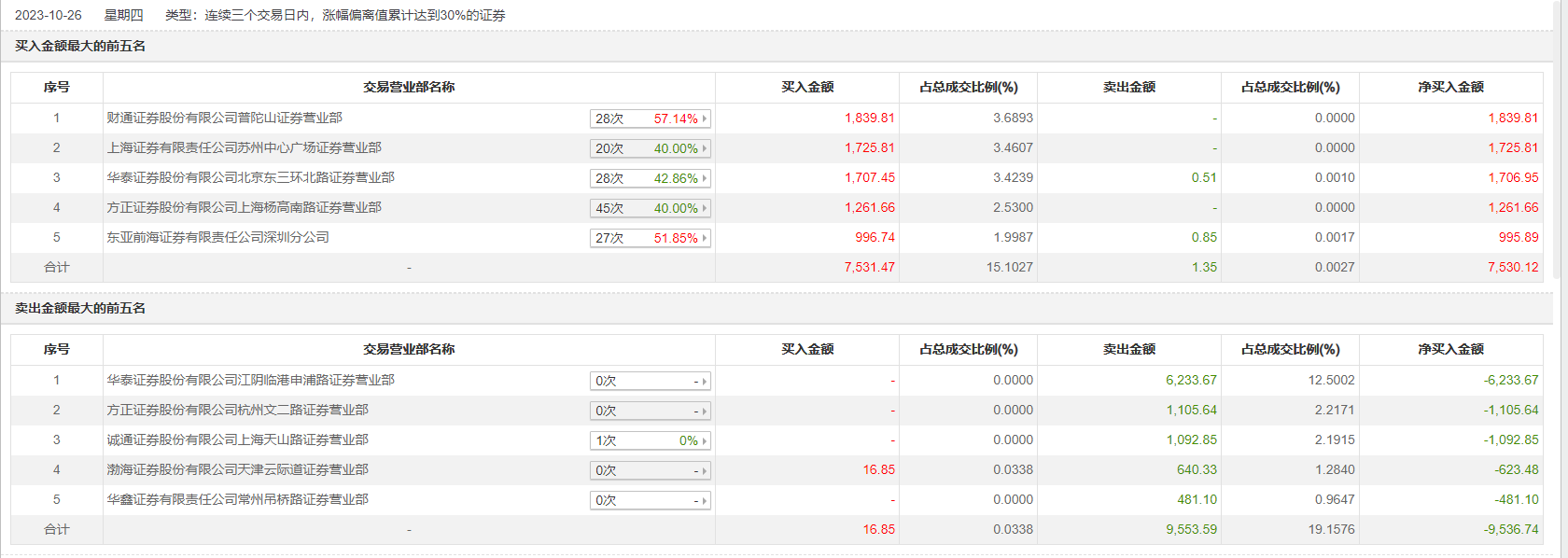Open 渤海证券股份有限公司天津云际道证券营业部 link

click(x=237, y=469)
